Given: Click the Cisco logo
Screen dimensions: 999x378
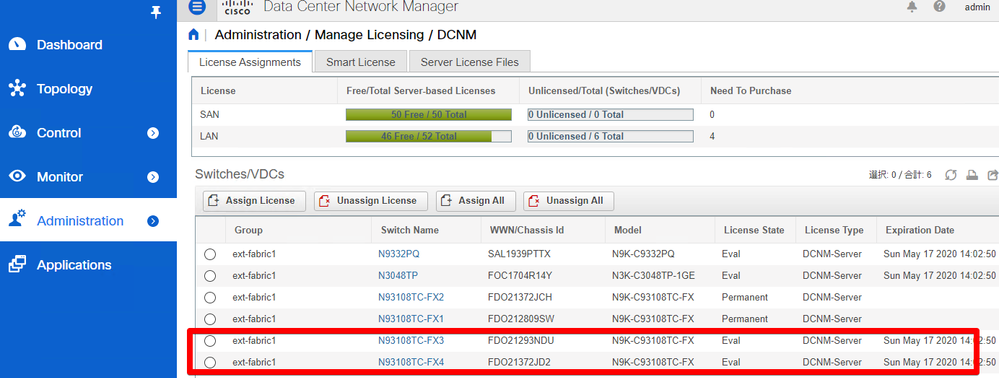Looking at the screenshot, I should [237, 7].
